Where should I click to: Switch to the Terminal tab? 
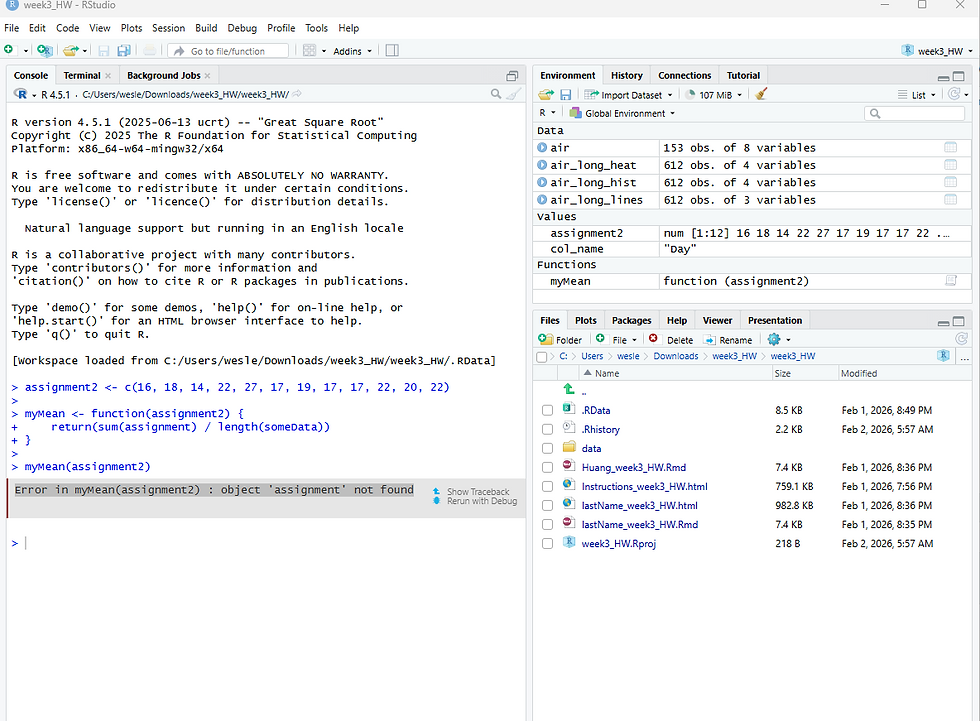click(82, 76)
